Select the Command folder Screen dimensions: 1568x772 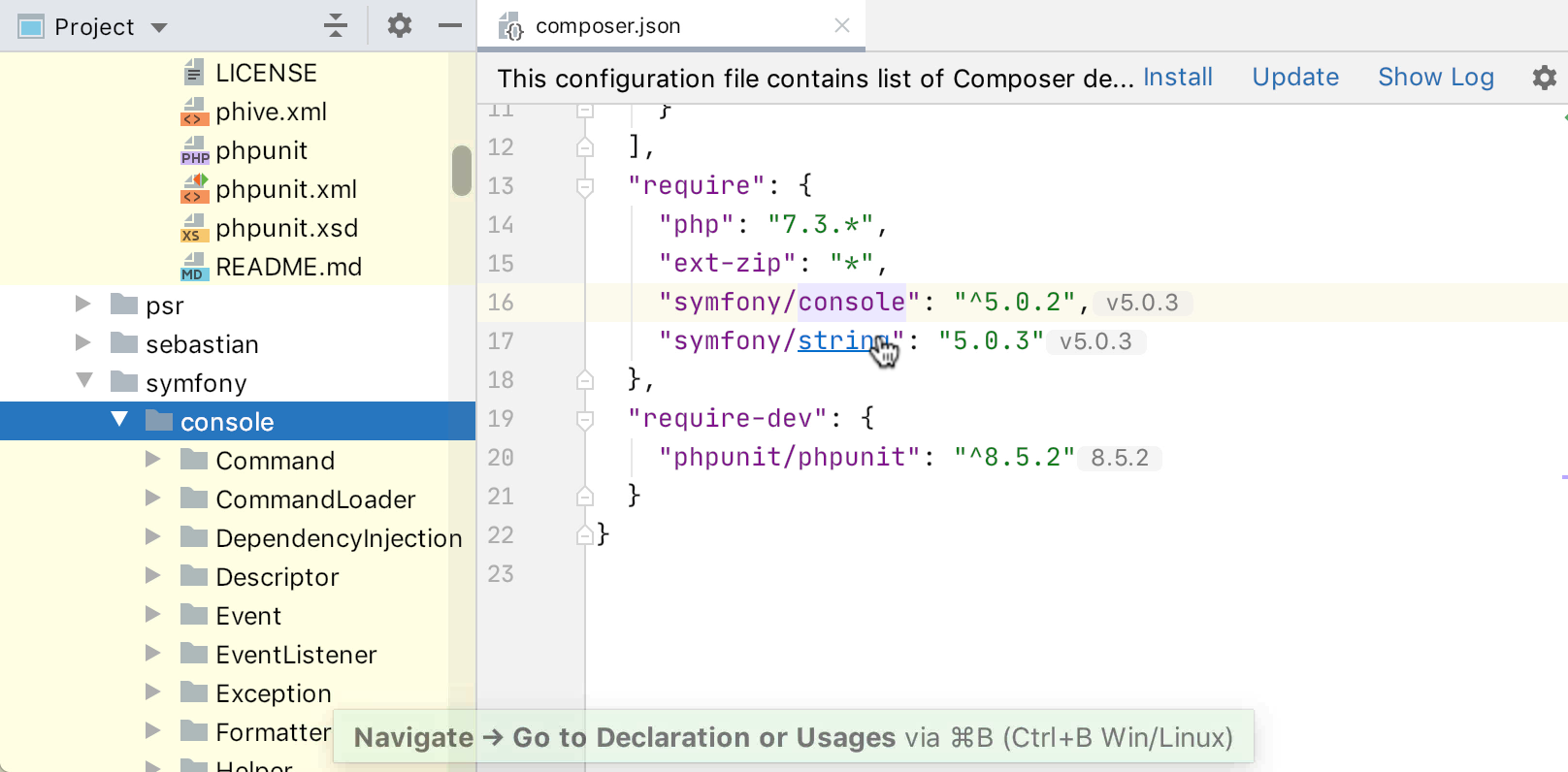238,461
